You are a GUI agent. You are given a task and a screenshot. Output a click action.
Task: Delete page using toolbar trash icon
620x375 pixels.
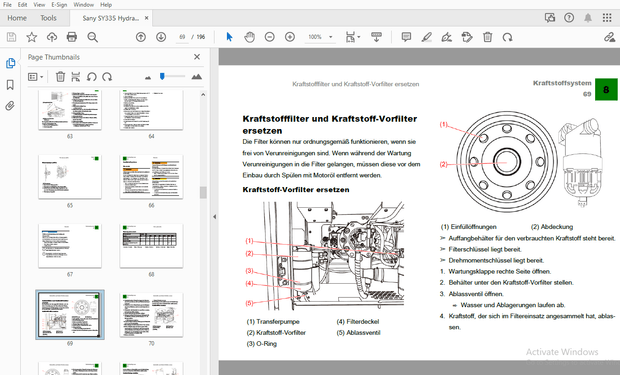coord(488,37)
